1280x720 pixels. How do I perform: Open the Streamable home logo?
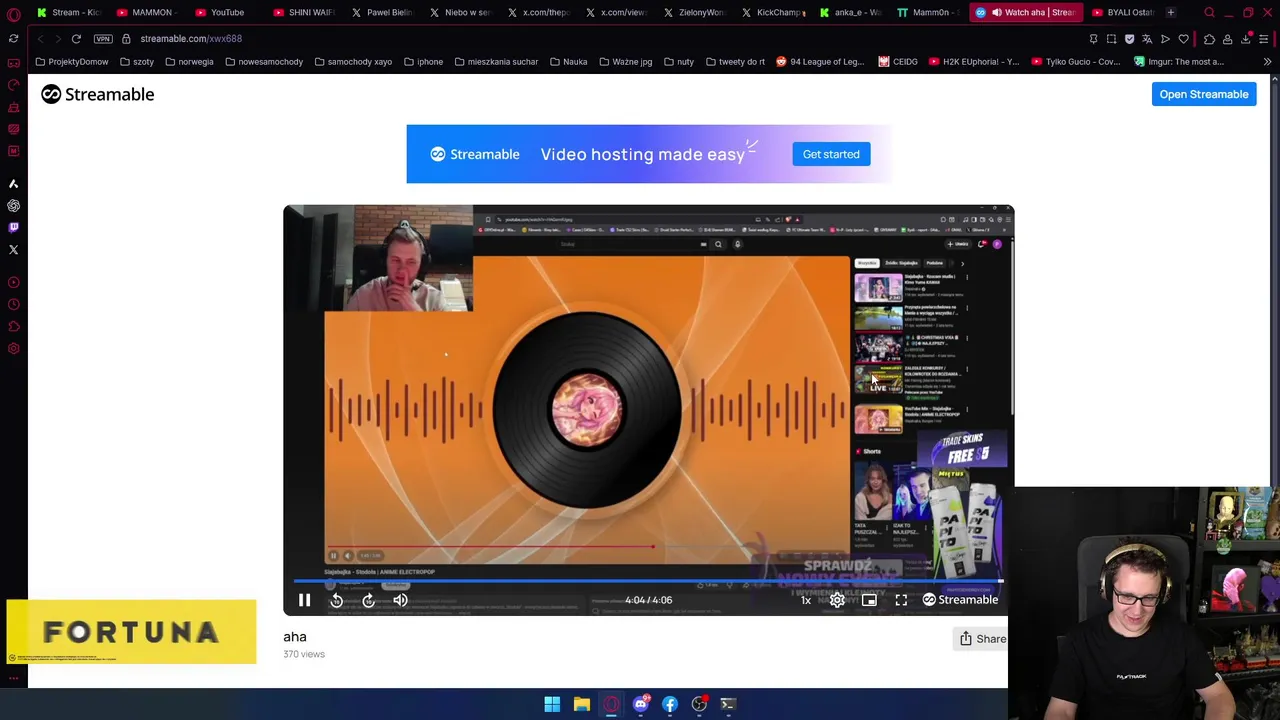click(x=97, y=94)
